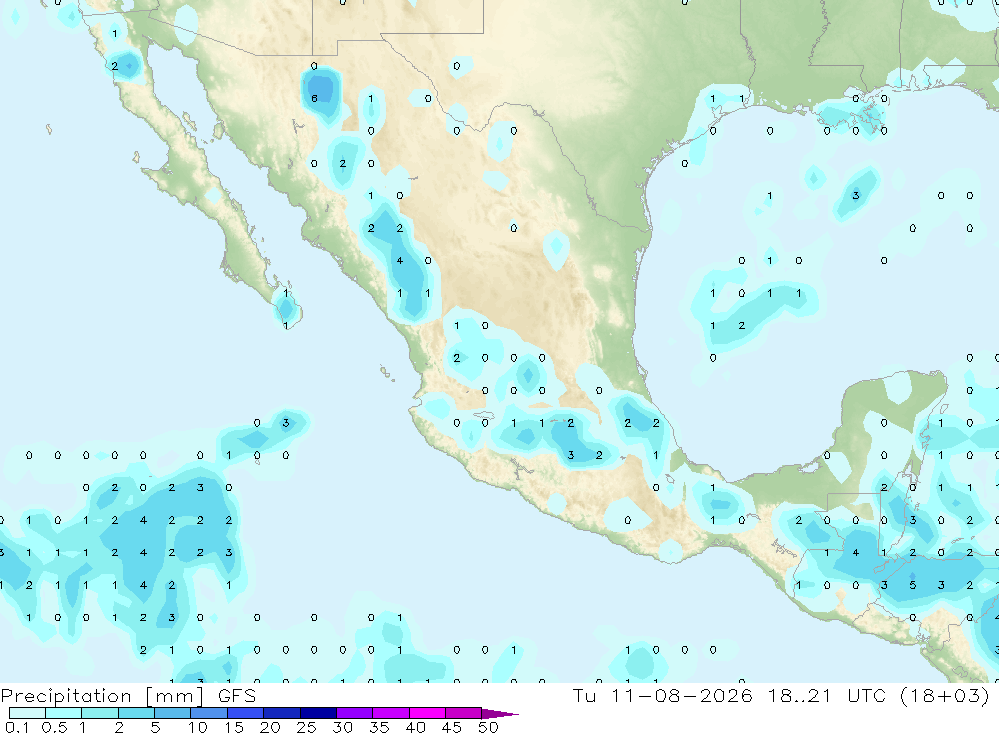Click the above-50 arrow tip of the legend

[500, 714]
